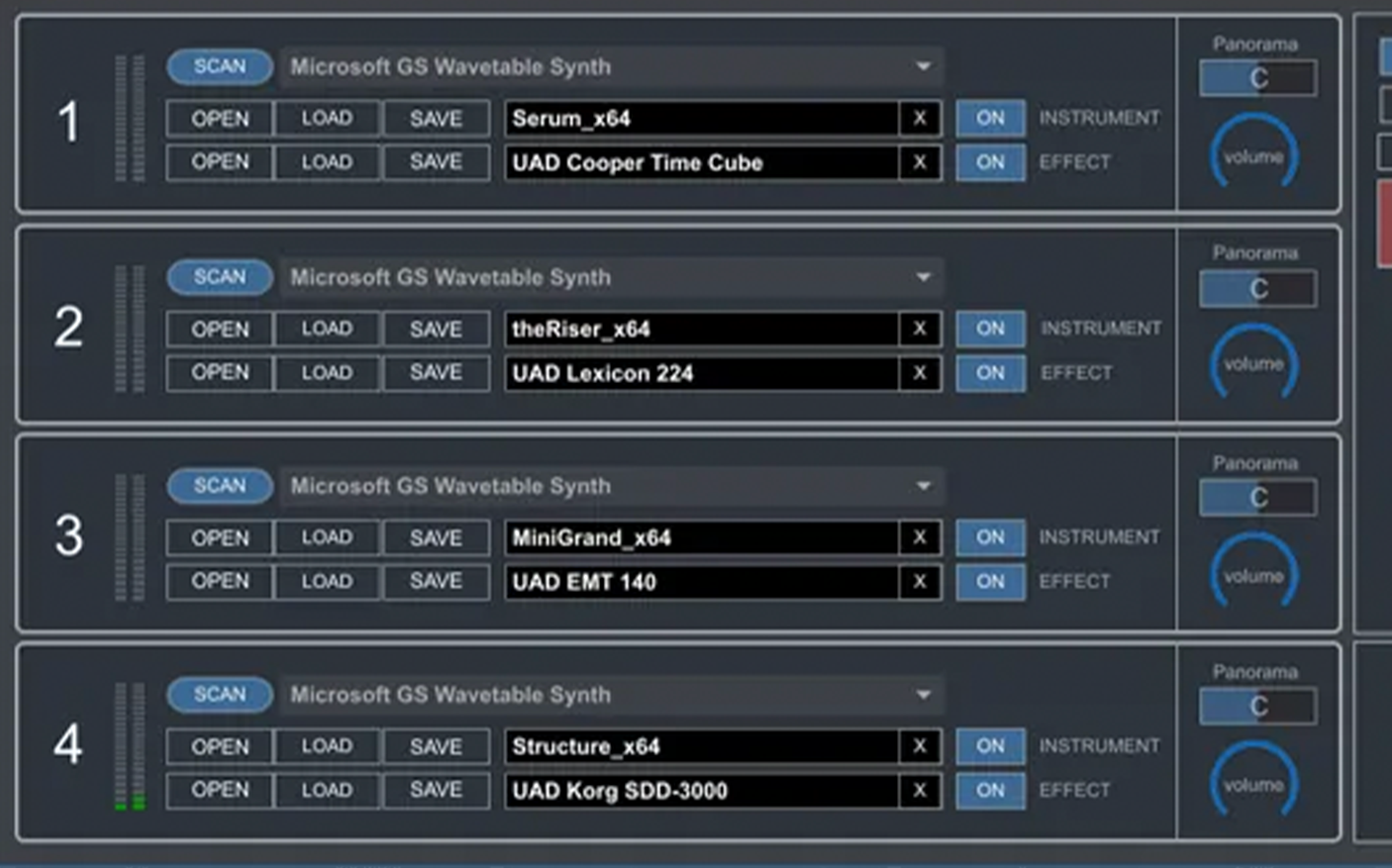Screen dimensions: 1392x868
Task: Remove UAD EMT 140 with X
Action: (x=920, y=582)
